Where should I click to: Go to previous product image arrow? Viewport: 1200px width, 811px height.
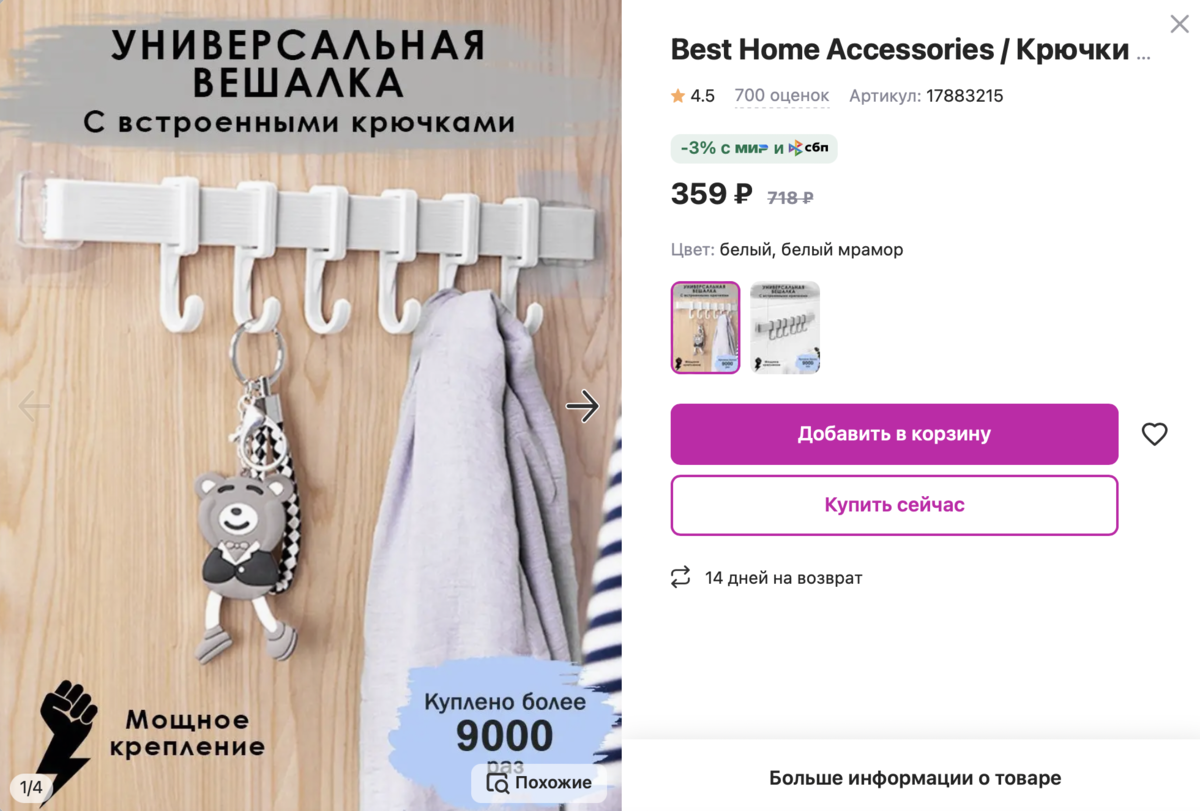[34, 406]
